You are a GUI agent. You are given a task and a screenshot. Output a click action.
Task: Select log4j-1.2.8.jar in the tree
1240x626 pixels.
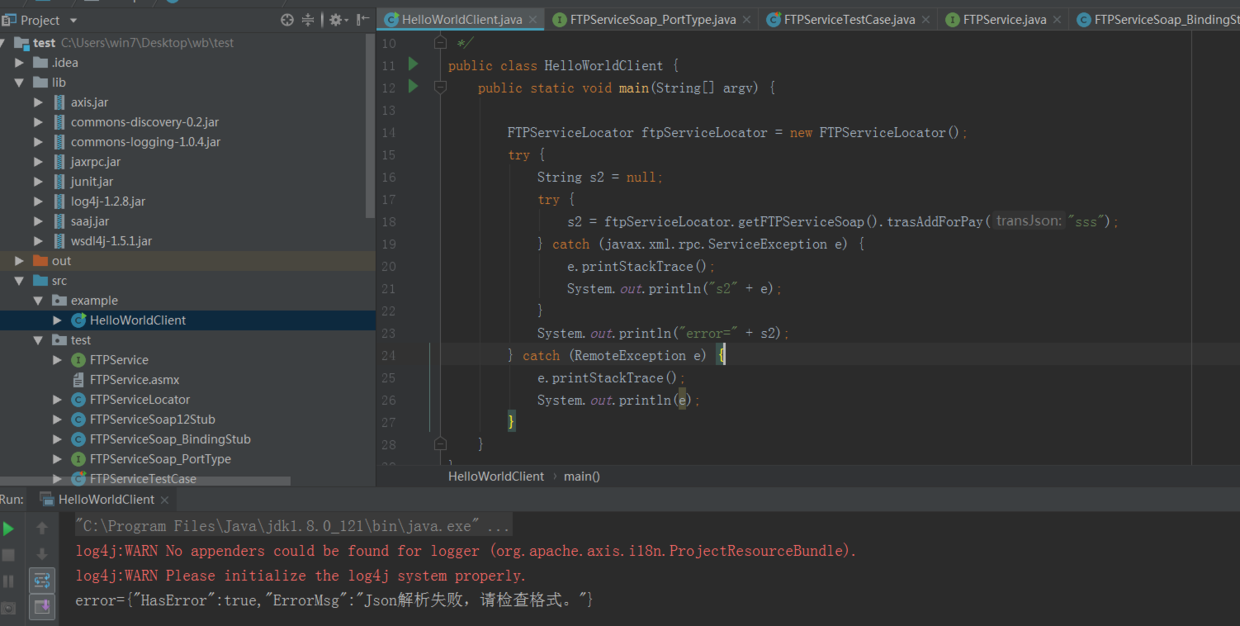(108, 201)
